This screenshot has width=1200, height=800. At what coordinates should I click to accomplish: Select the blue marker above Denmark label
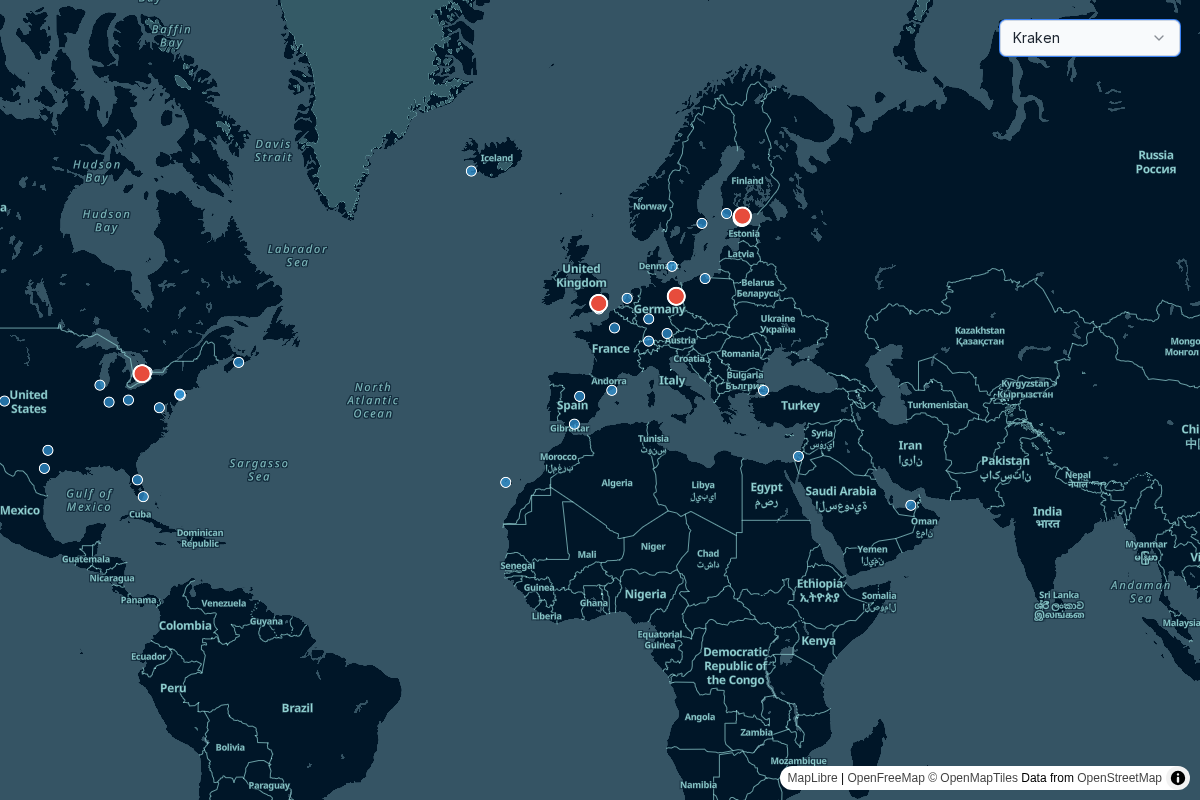(x=672, y=266)
